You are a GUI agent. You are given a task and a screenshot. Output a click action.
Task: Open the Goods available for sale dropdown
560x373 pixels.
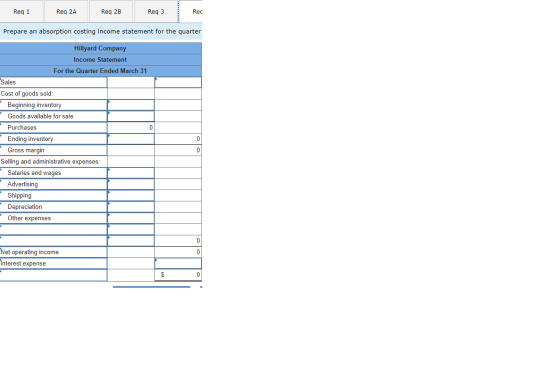coord(54,116)
